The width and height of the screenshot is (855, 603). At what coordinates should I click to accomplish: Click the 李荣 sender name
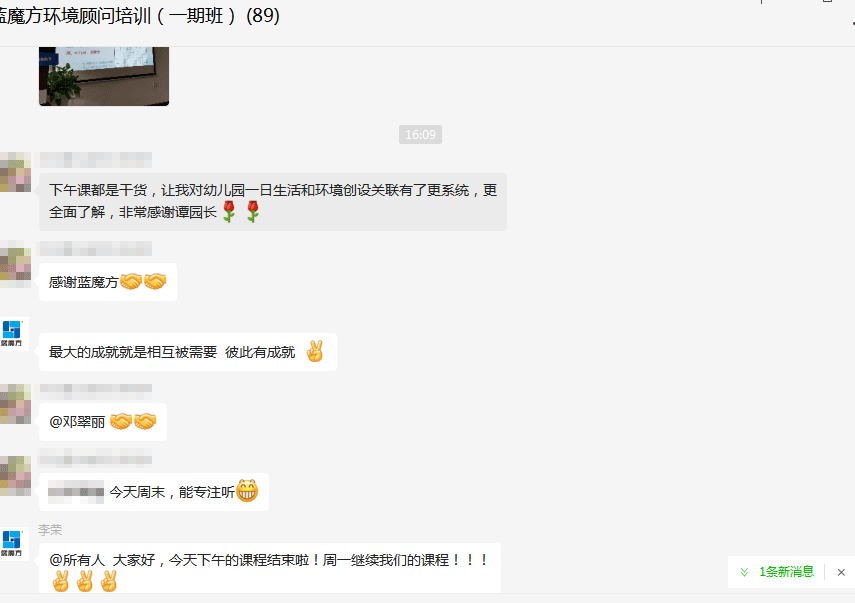tap(50, 530)
